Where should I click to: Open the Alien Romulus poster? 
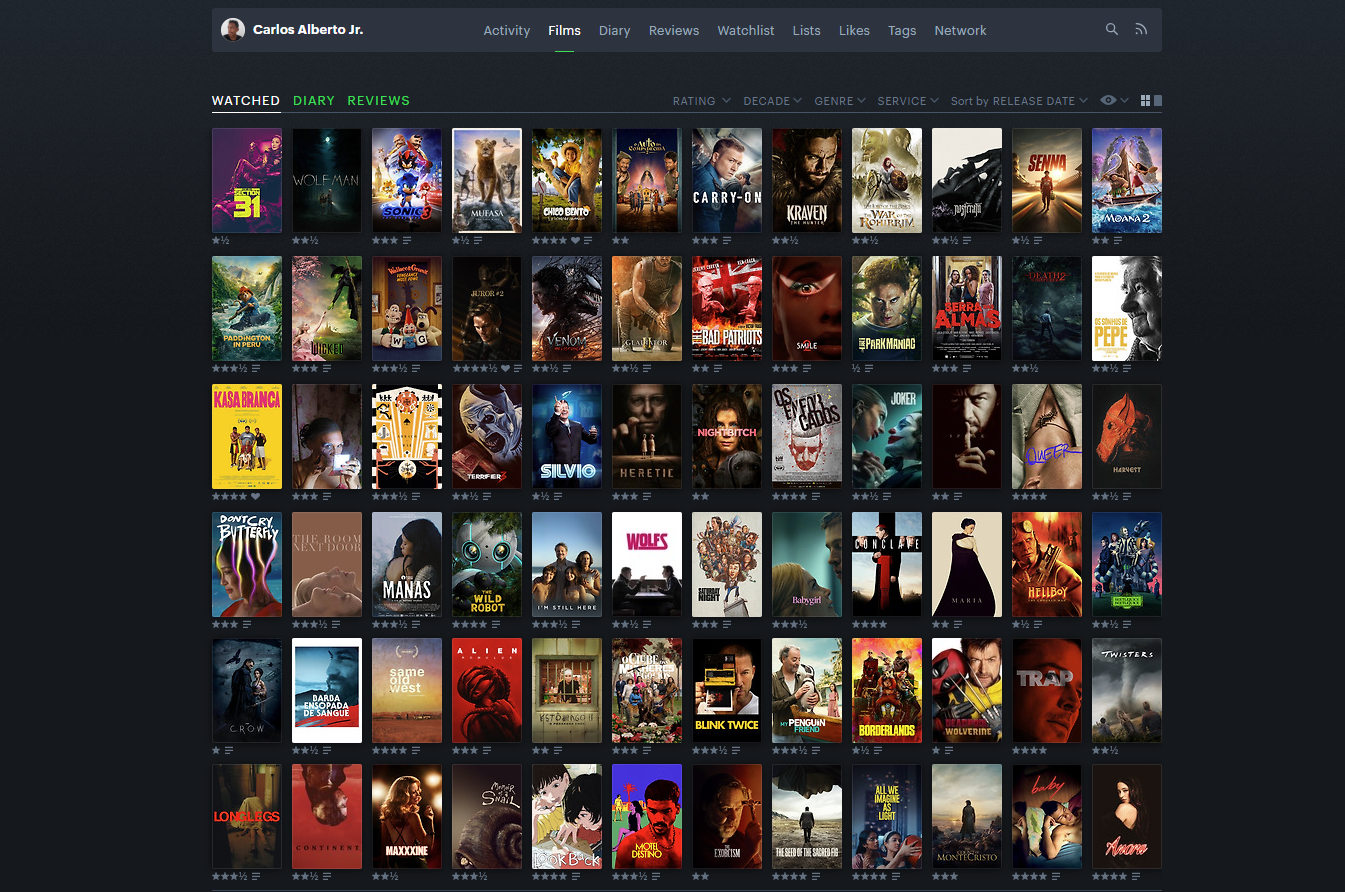(x=487, y=692)
